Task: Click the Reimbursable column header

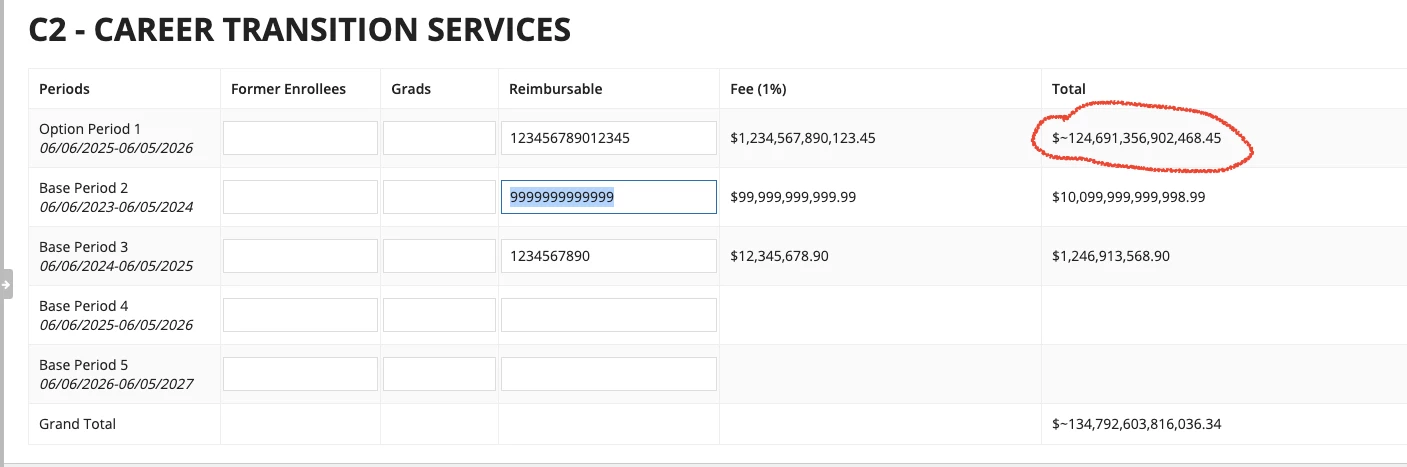Action: coord(556,89)
